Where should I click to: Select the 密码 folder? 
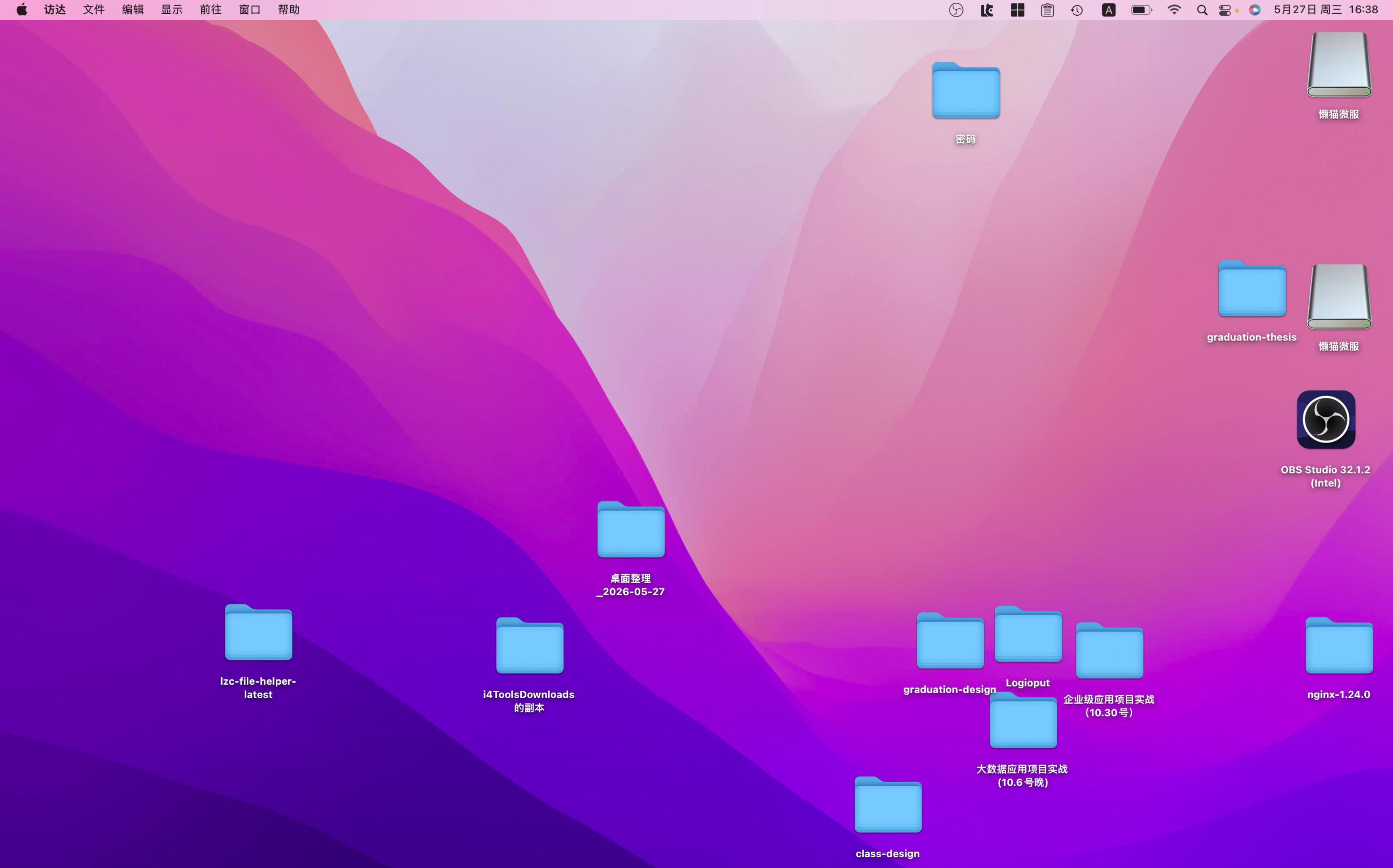966,91
